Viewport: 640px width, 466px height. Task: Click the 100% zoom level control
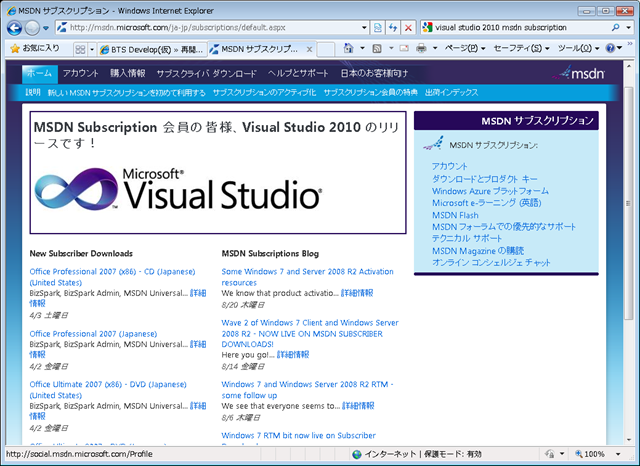pos(595,455)
